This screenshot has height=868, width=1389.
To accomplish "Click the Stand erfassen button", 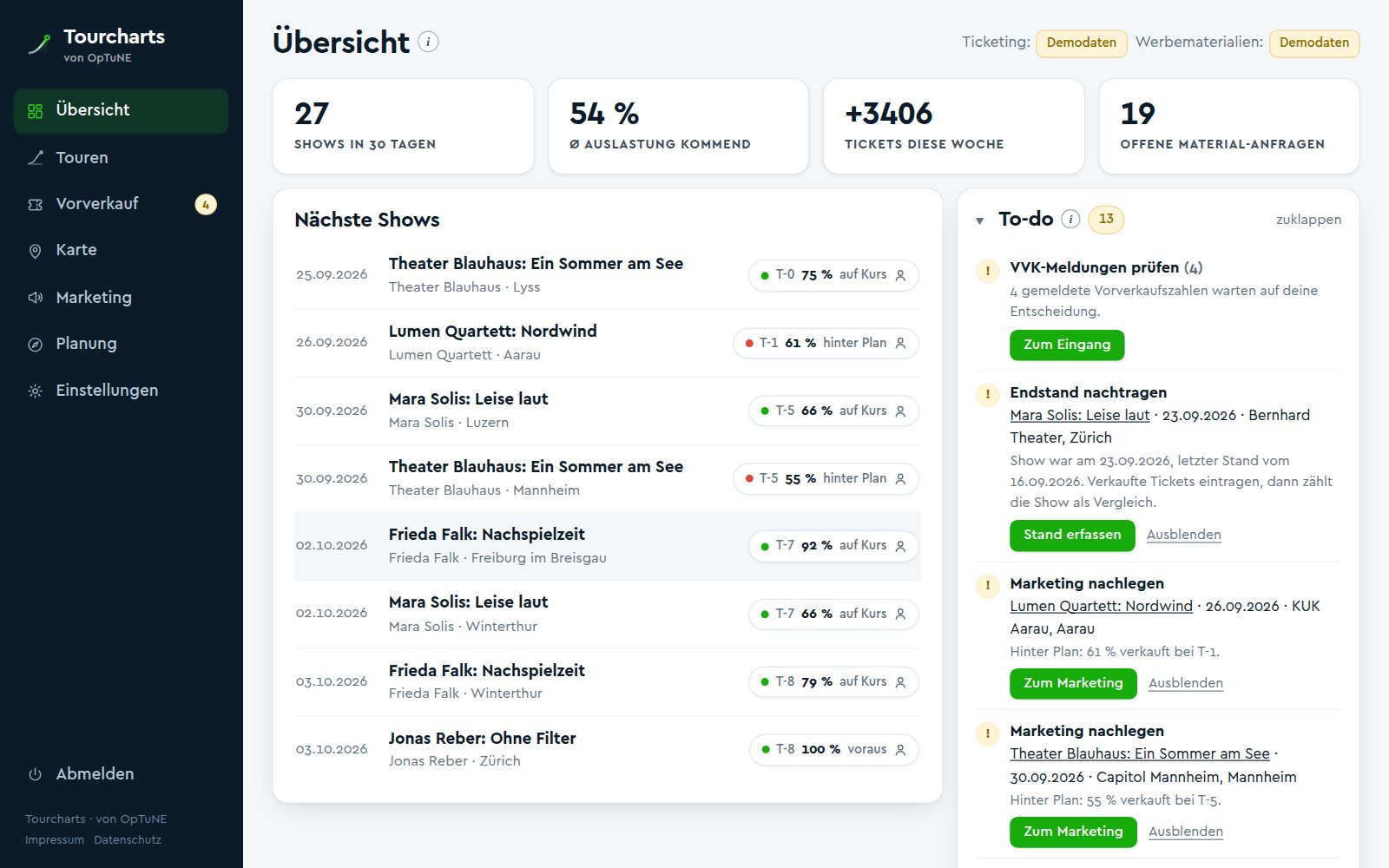I will coord(1072,535).
